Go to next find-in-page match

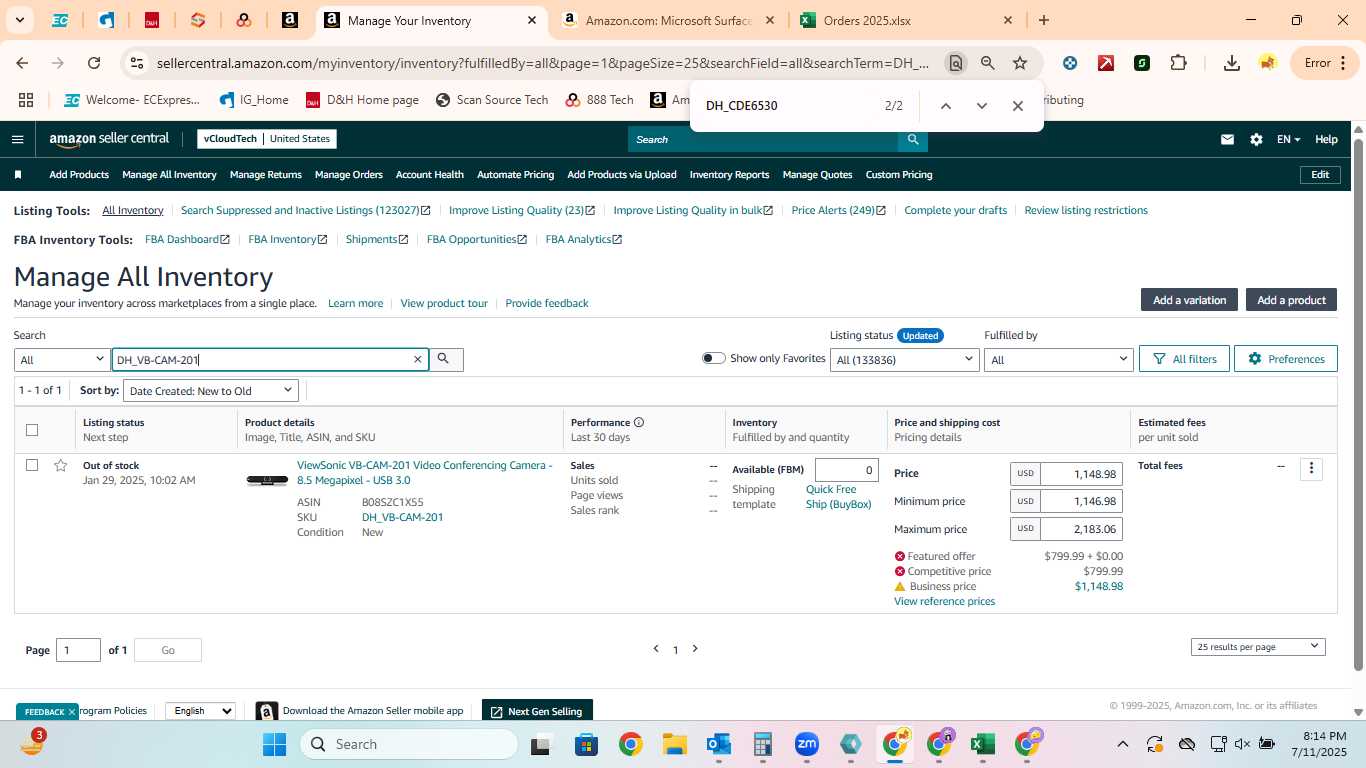(x=981, y=105)
